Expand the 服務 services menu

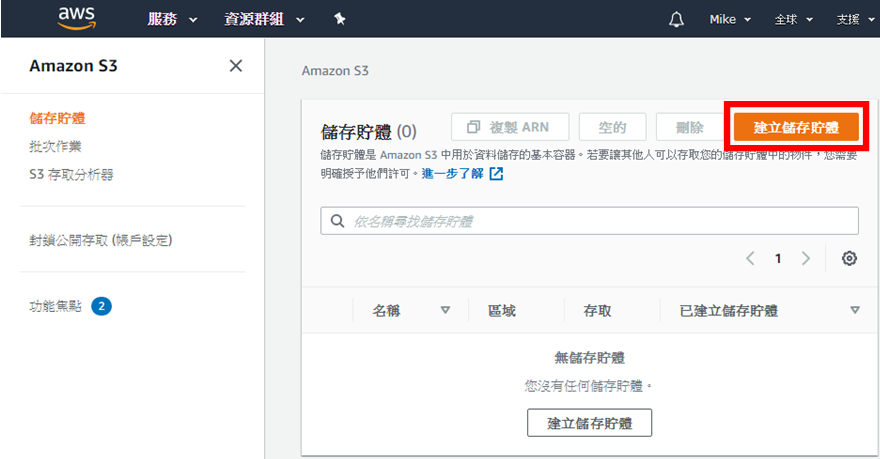[x=172, y=20]
